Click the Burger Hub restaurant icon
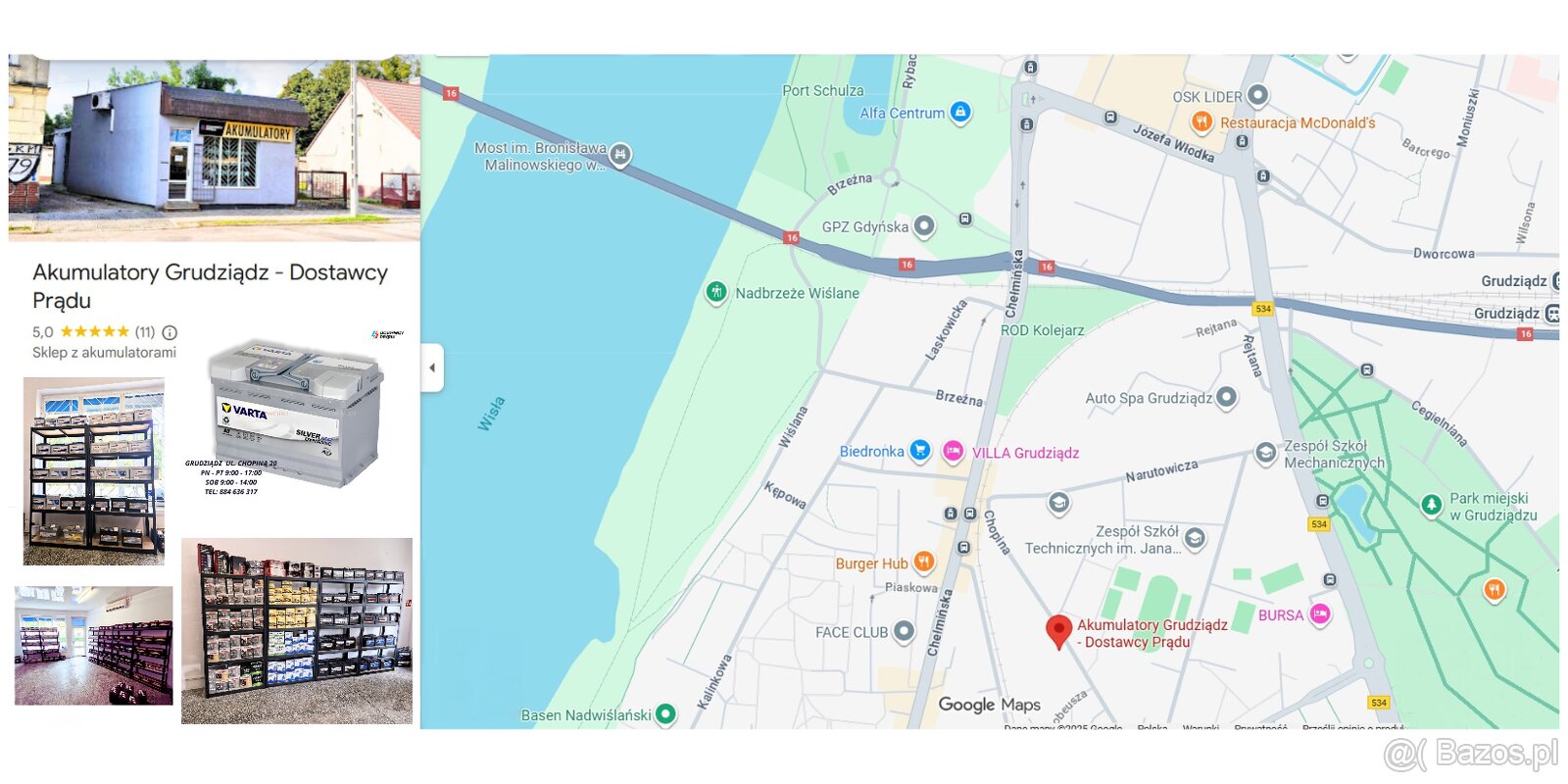The height and width of the screenshot is (784, 1568). [923, 563]
